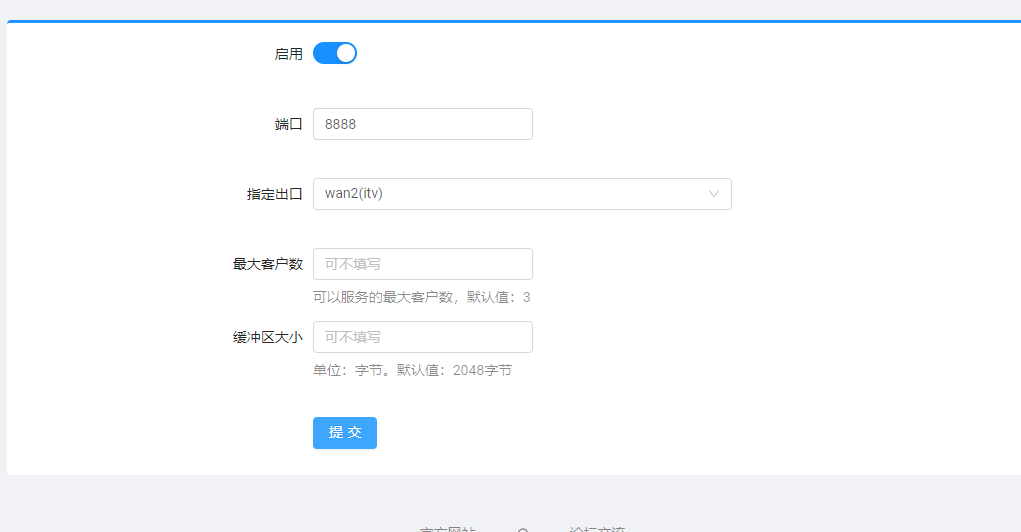Click the 端口 input showing 8888
The height and width of the screenshot is (532, 1021).
422,124
